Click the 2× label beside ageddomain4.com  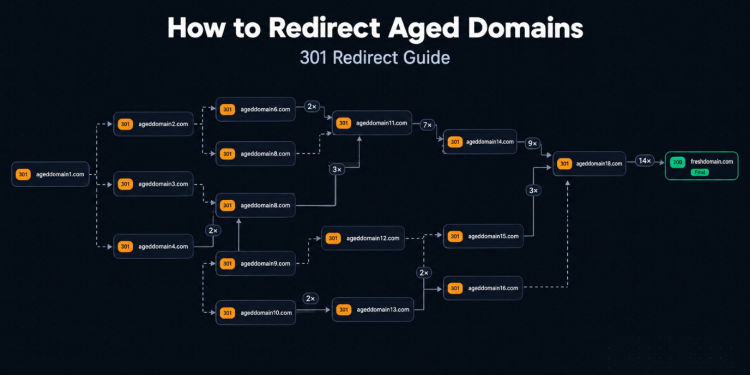213,231
